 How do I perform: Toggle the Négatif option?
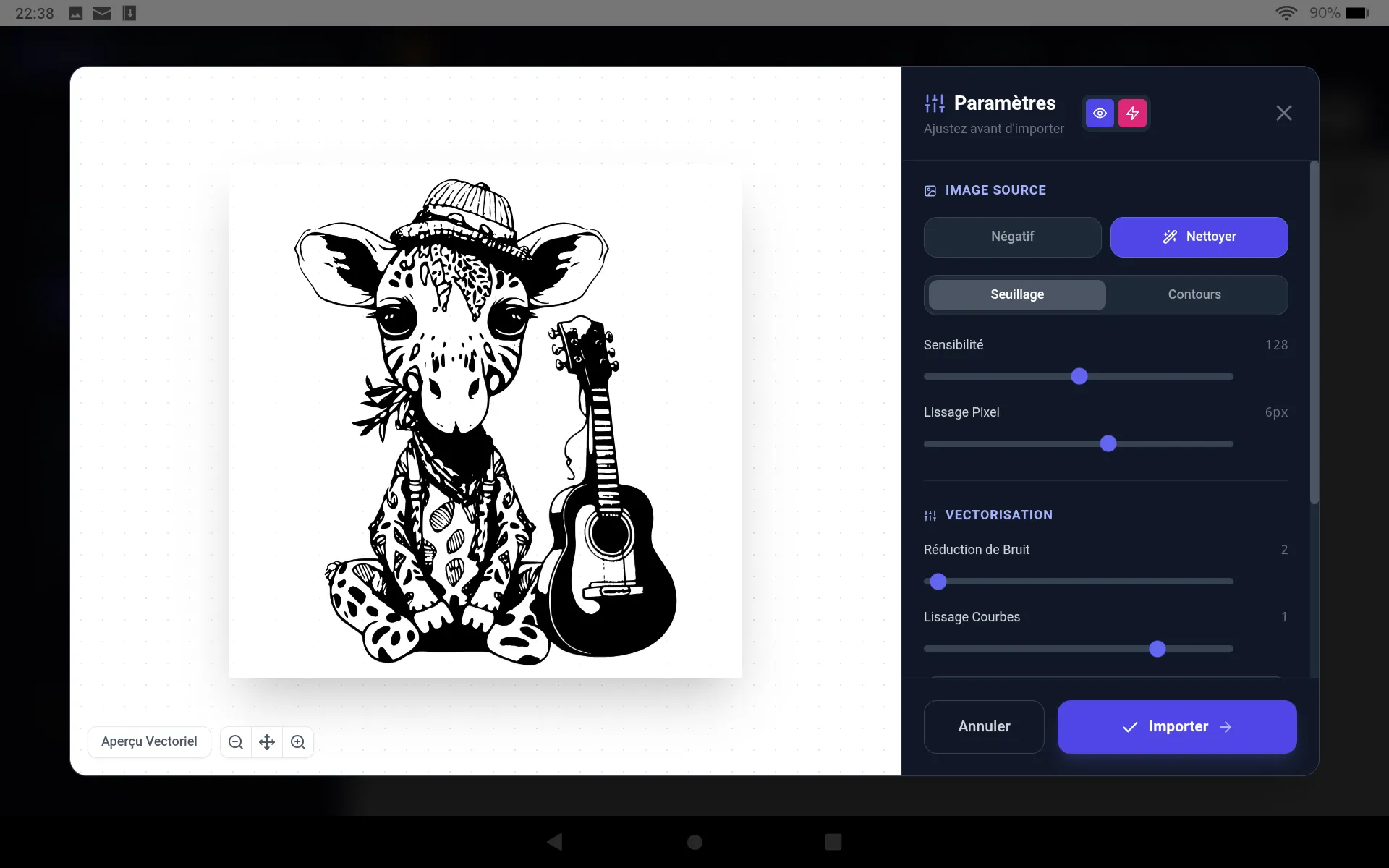(x=1012, y=237)
